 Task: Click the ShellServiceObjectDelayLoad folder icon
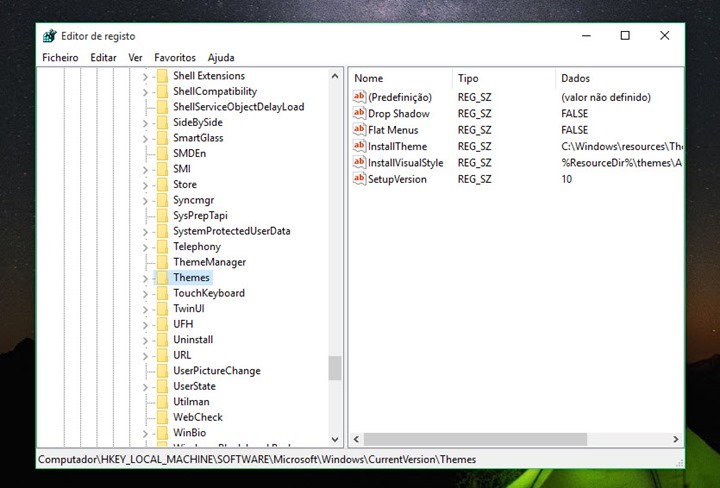coord(163,107)
